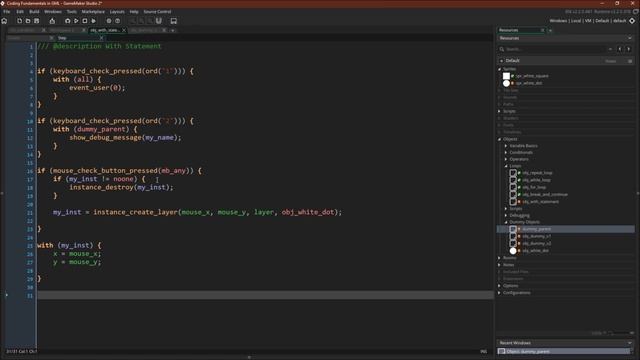Select obj_with_statement in resource tree
The image size is (640, 360).
tap(540, 202)
